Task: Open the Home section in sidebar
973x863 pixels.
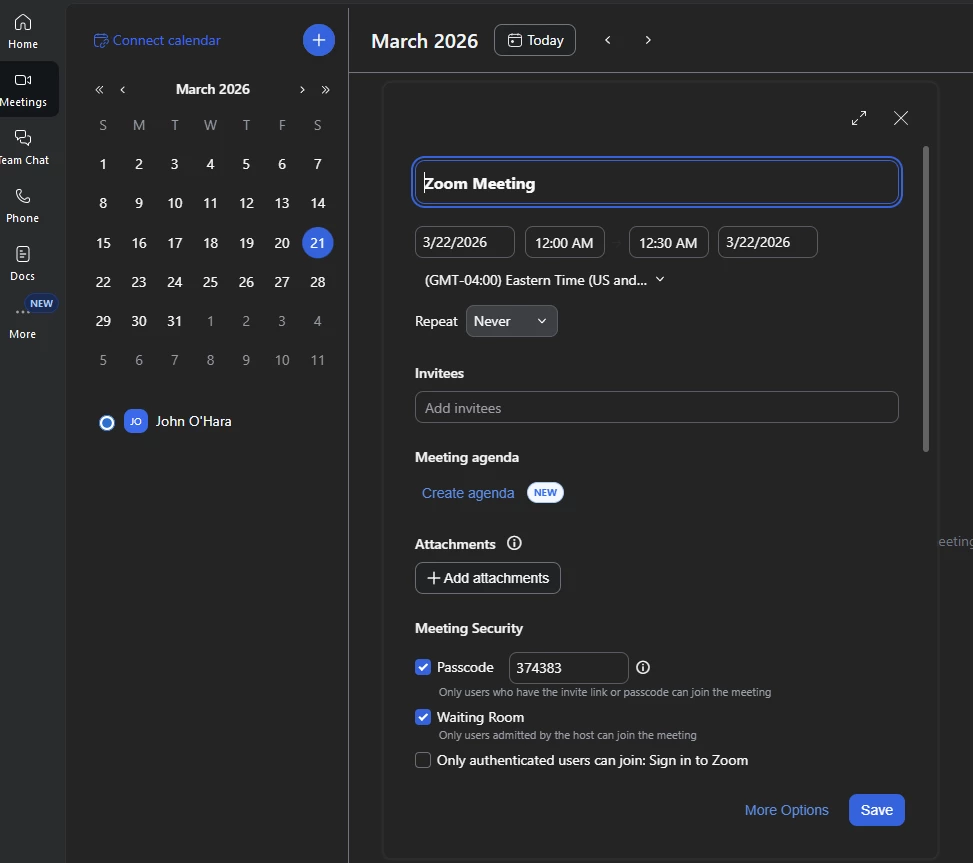Action: click(23, 32)
